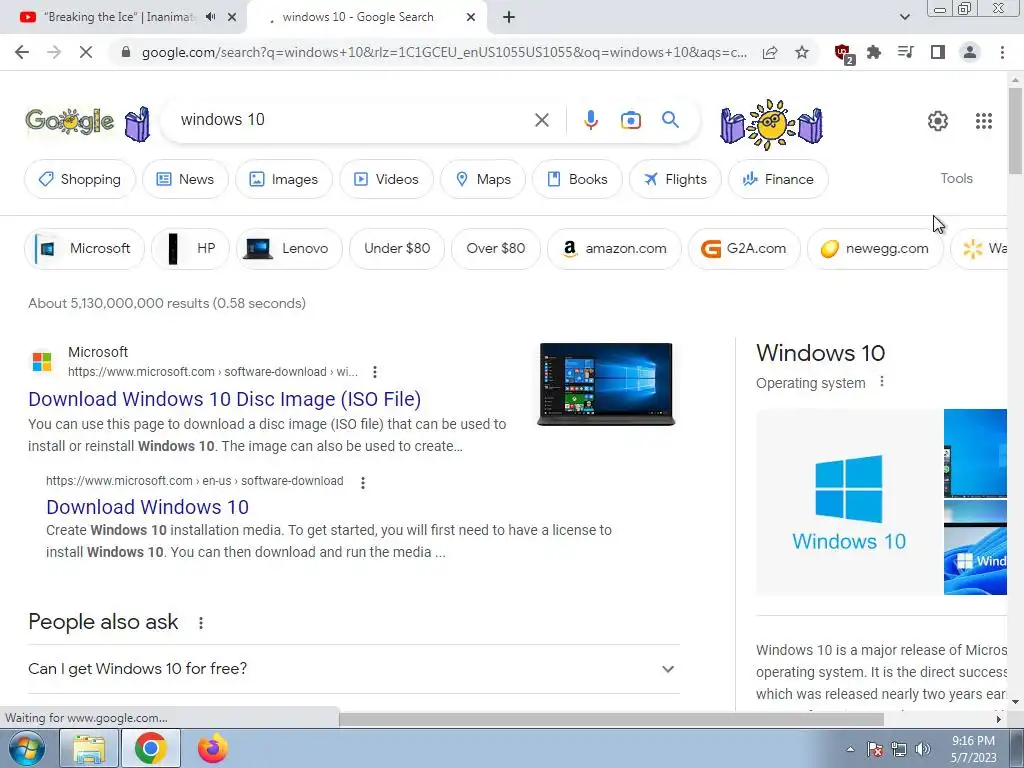Viewport: 1024px width, 768px height.
Task: Search by image using the camera icon
Action: point(631,120)
